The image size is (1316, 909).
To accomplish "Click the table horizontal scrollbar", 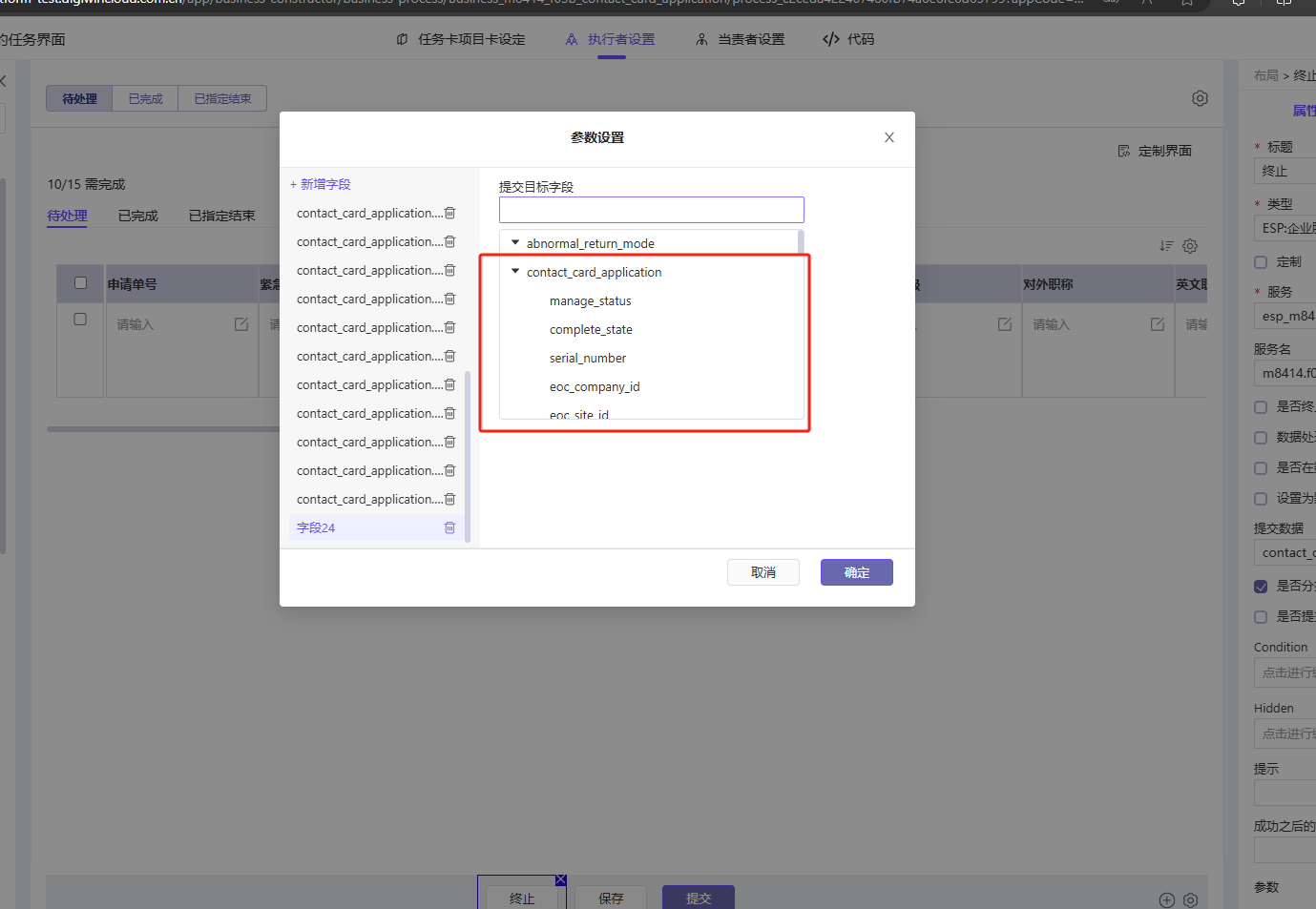I will click(163, 429).
